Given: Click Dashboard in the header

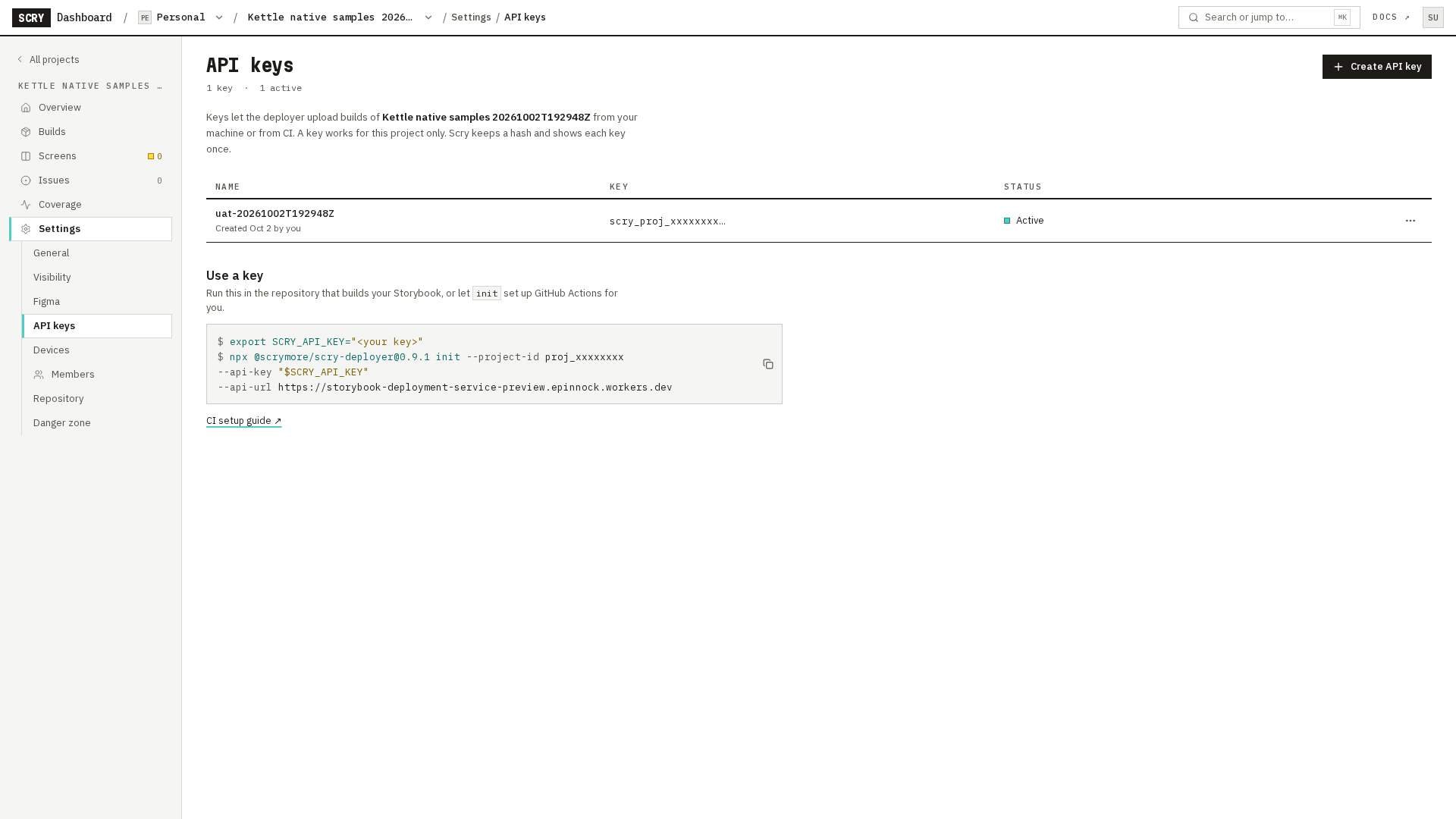Looking at the screenshot, I should pyautogui.click(x=84, y=17).
